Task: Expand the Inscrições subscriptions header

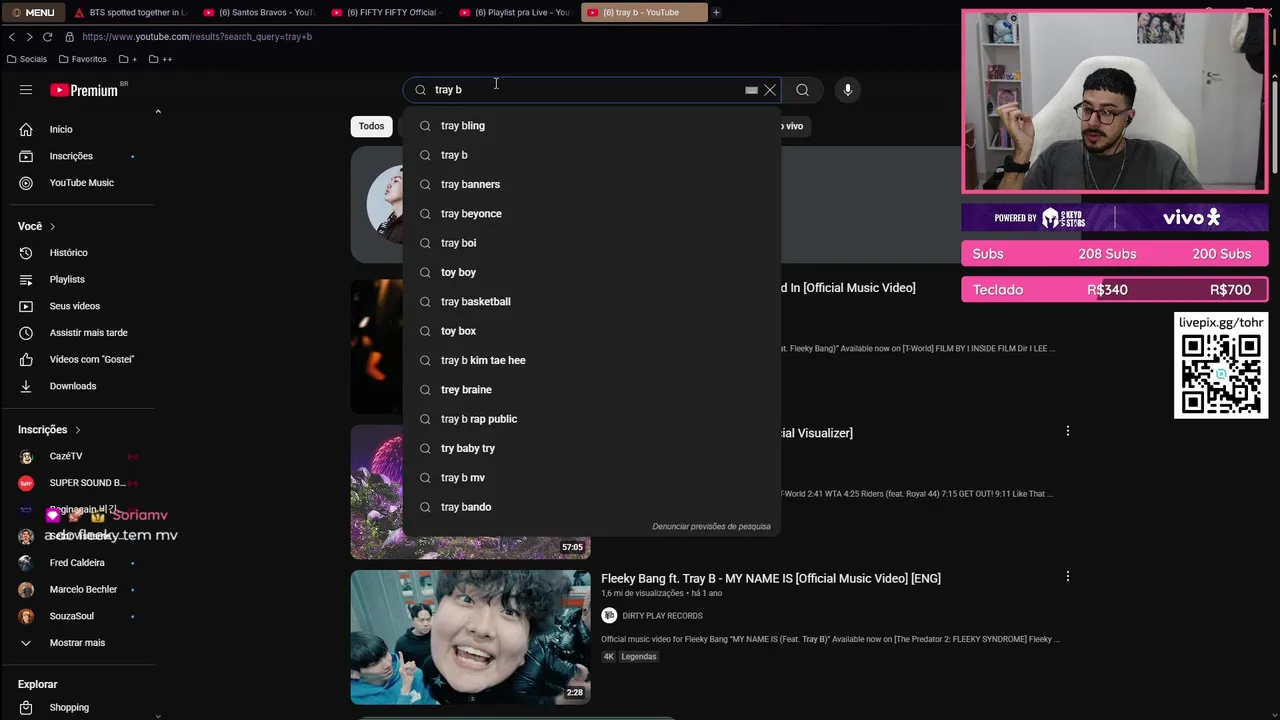Action: pos(49,430)
